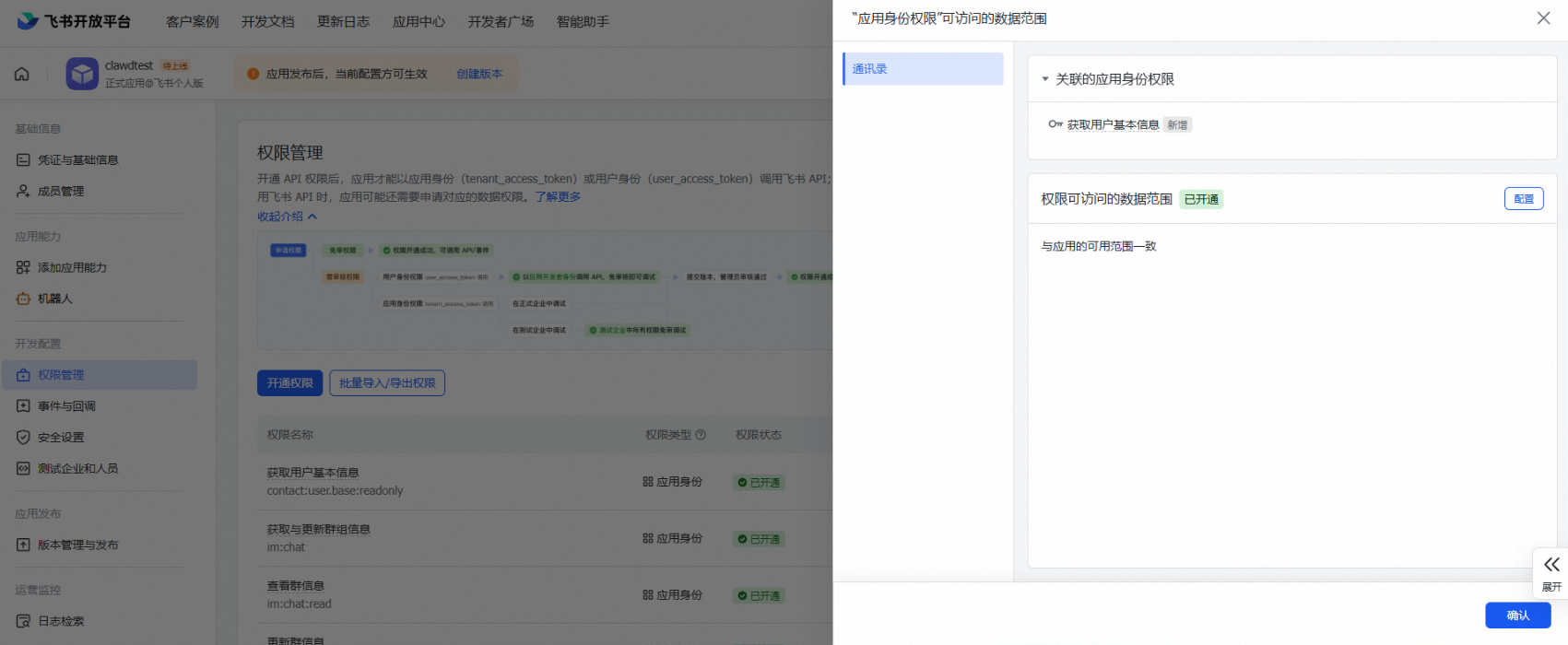The width and height of the screenshot is (1568, 645).
Task: Click the text 与应用的可用范围一致
Action: [1099, 246]
